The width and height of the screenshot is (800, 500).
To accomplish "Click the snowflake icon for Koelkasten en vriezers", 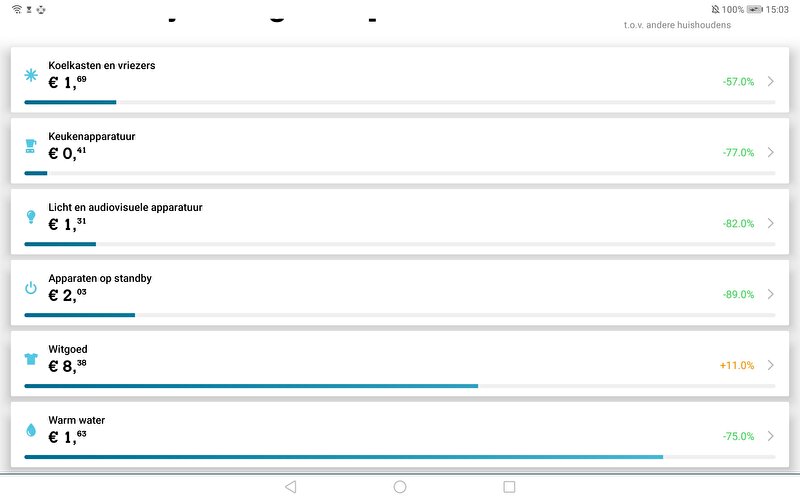I will pos(30,76).
